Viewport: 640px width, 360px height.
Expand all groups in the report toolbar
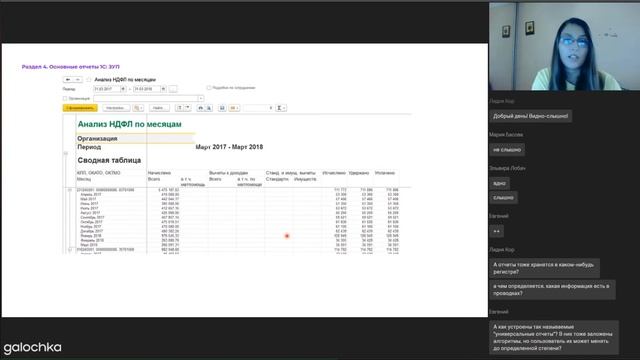coord(179,108)
